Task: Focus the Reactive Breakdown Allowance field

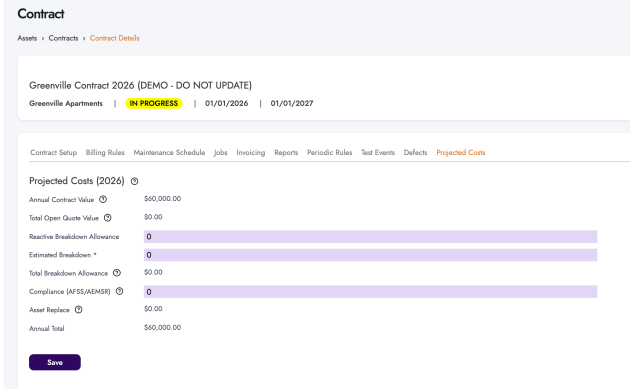Action: click(370, 237)
